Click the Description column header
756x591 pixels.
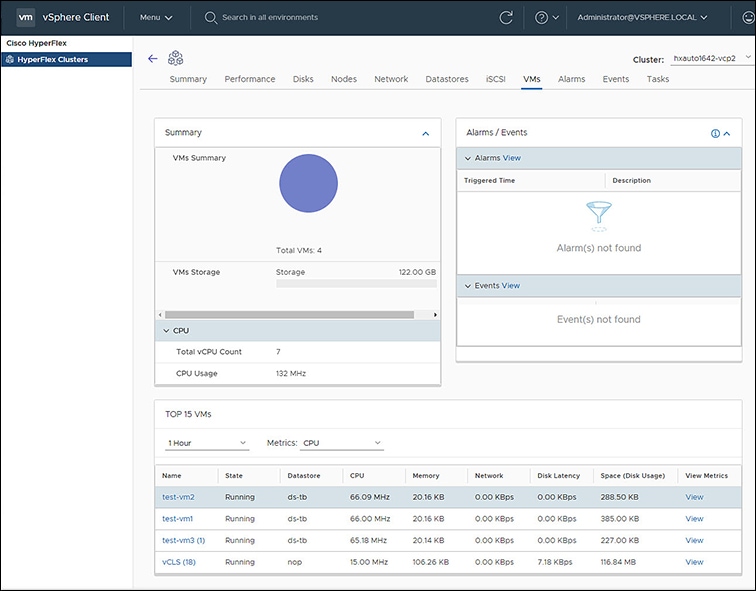tap(632, 180)
